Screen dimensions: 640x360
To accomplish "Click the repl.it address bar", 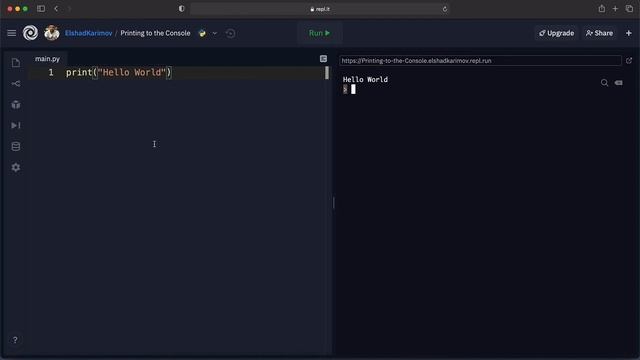I will point(320,9).
